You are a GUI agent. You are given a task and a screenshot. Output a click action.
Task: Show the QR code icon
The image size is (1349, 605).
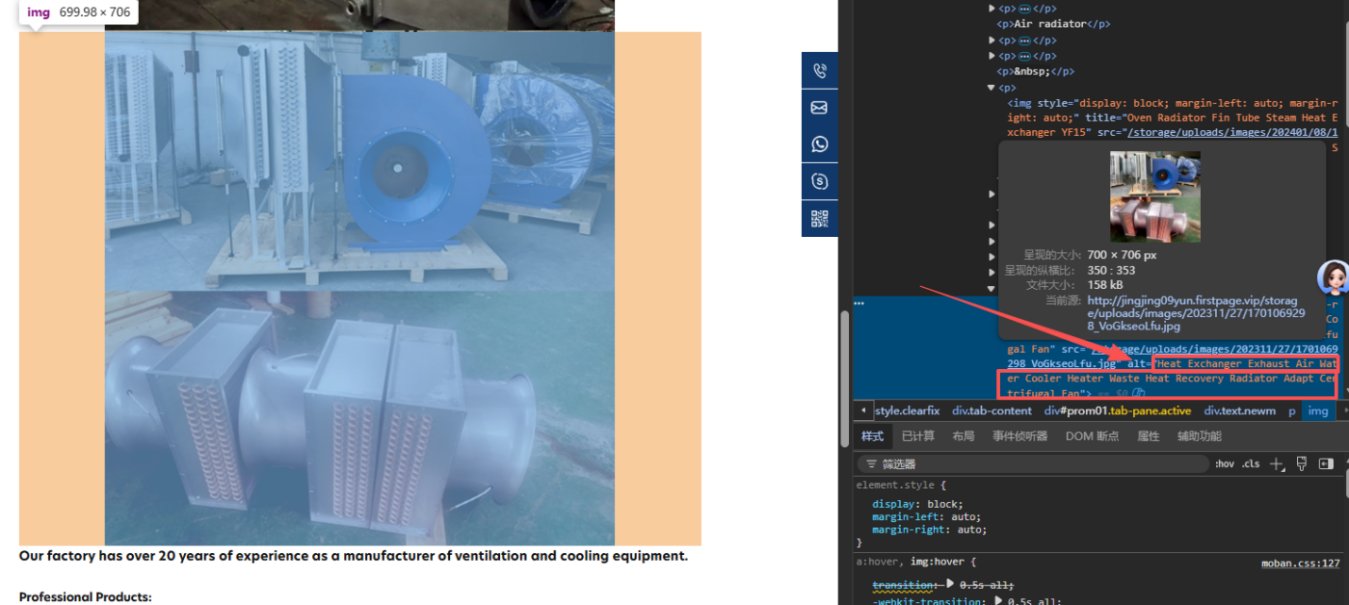pos(820,218)
